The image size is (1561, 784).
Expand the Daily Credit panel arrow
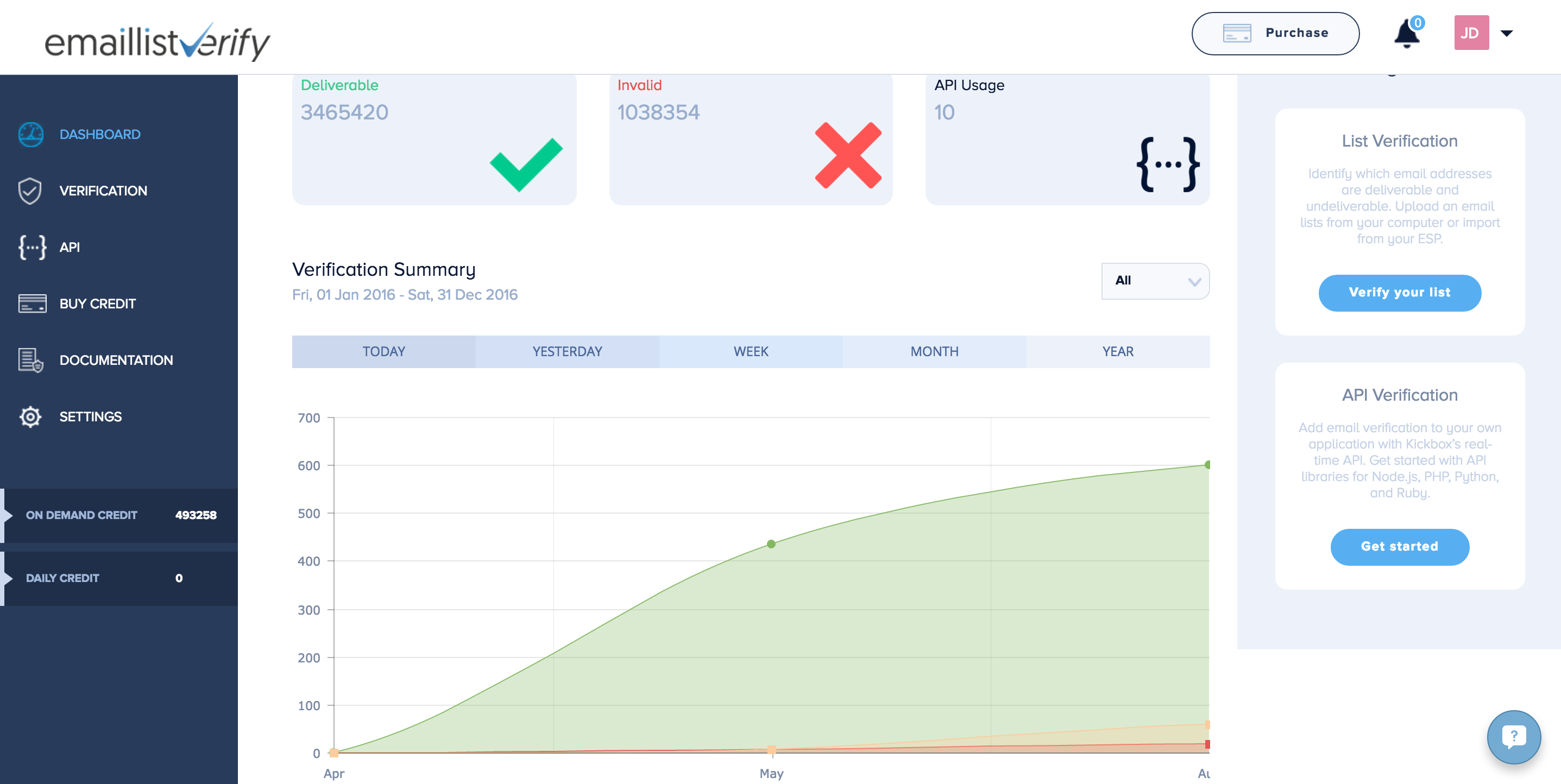click(8, 579)
